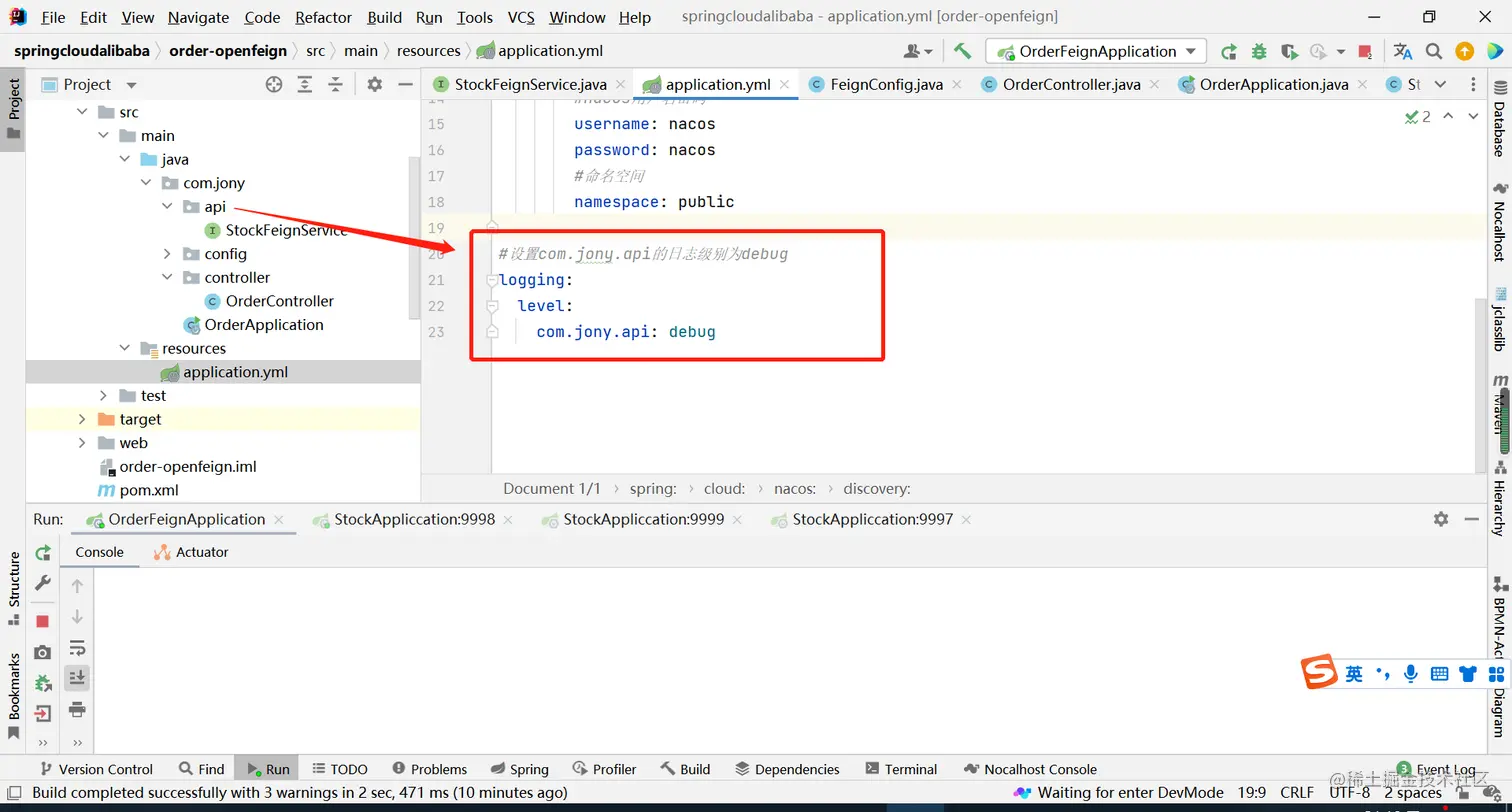
Task: Open the Database side panel
Action: tap(1499, 117)
